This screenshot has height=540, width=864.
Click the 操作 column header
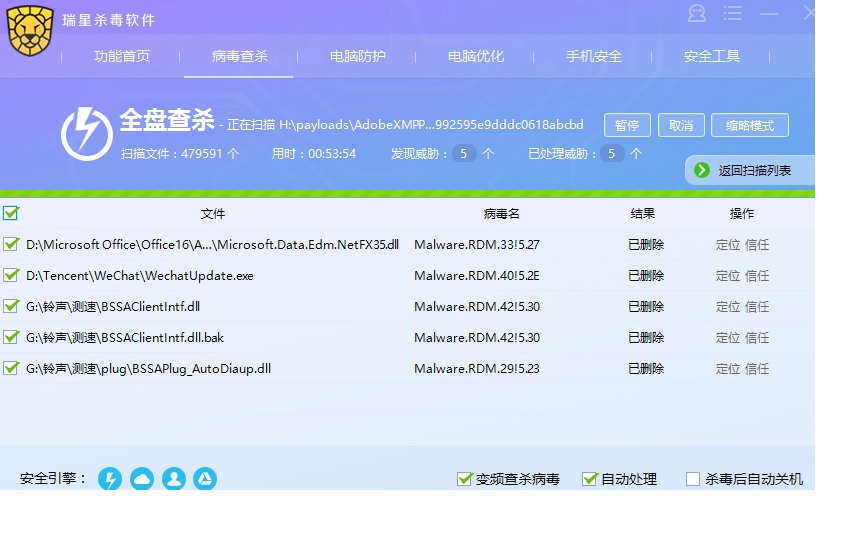click(742, 213)
